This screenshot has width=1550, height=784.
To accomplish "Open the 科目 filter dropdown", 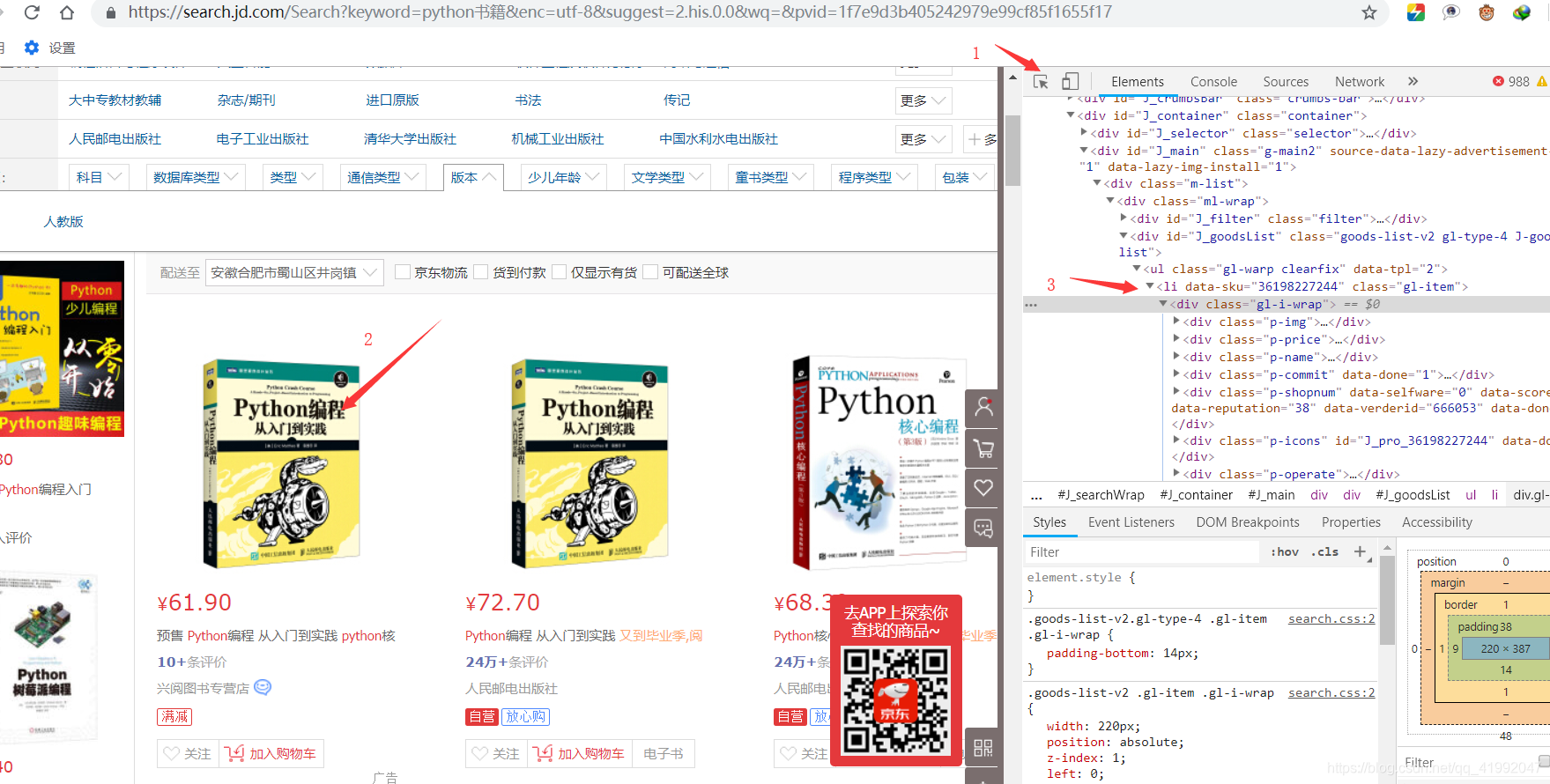I will coord(100,177).
